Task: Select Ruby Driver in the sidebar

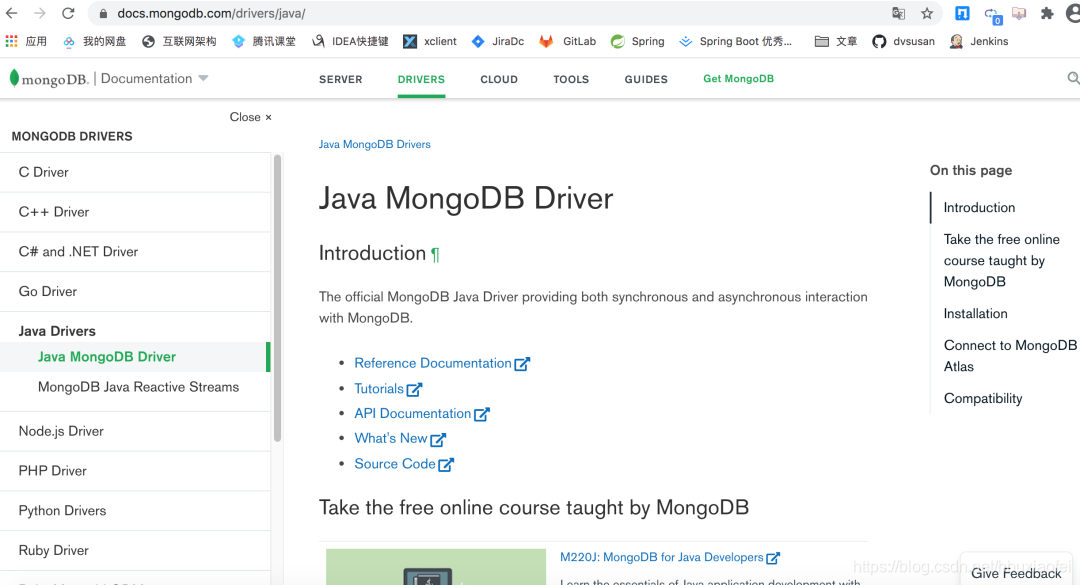Action: [x=135, y=551]
